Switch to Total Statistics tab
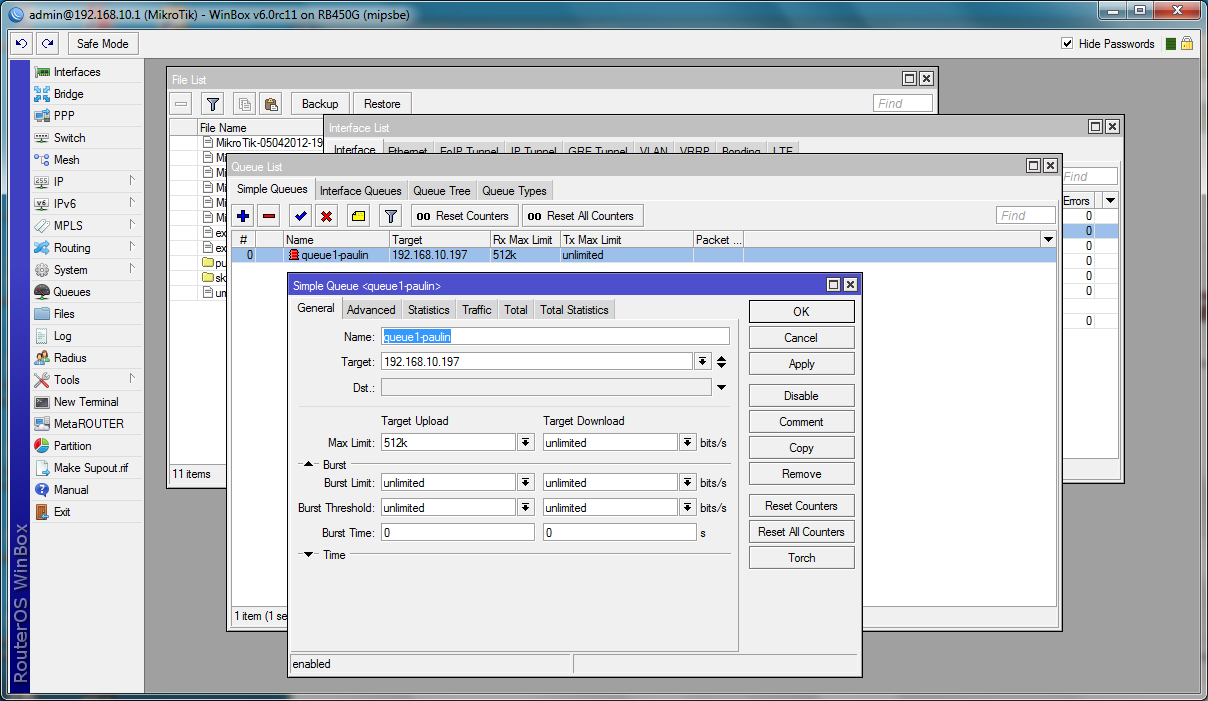1208x701 pixels. (574, 310)
